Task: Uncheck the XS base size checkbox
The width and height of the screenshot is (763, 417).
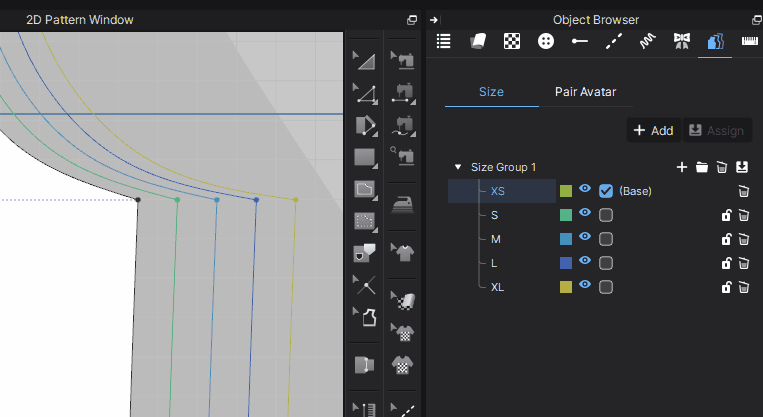Action: (x=606, y=191)
